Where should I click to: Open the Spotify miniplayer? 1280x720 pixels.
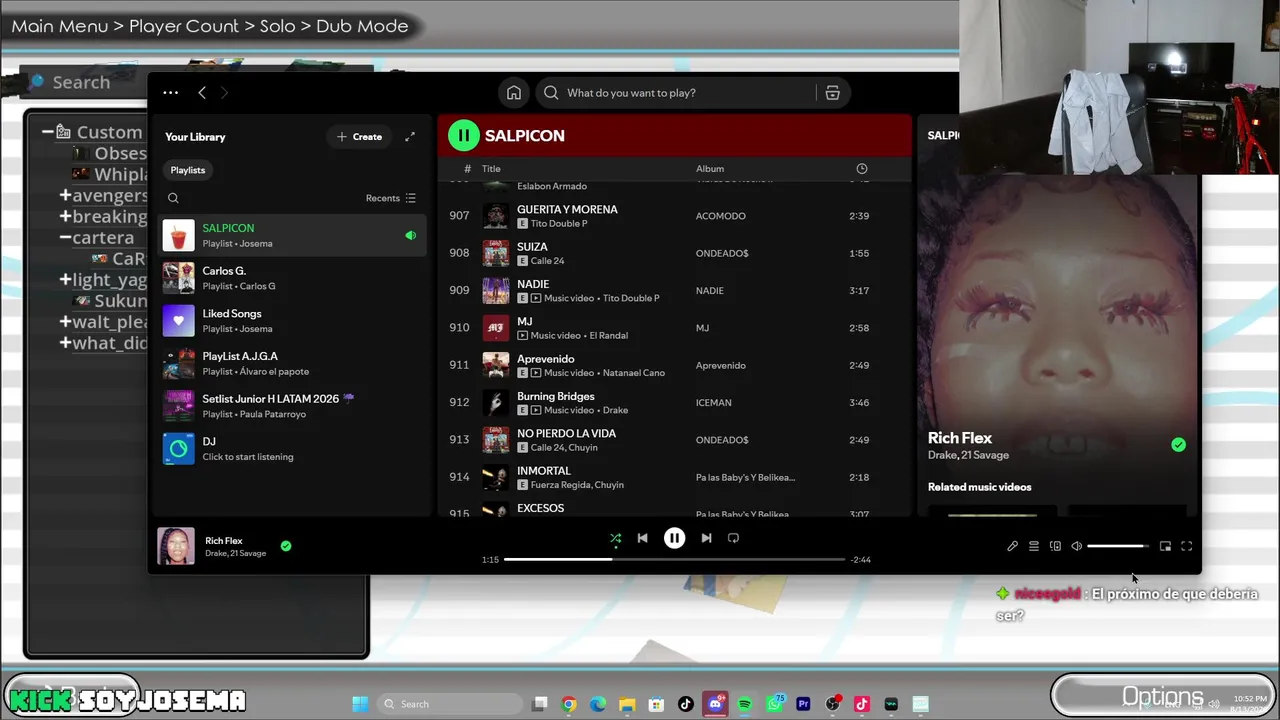(1165, 546)
